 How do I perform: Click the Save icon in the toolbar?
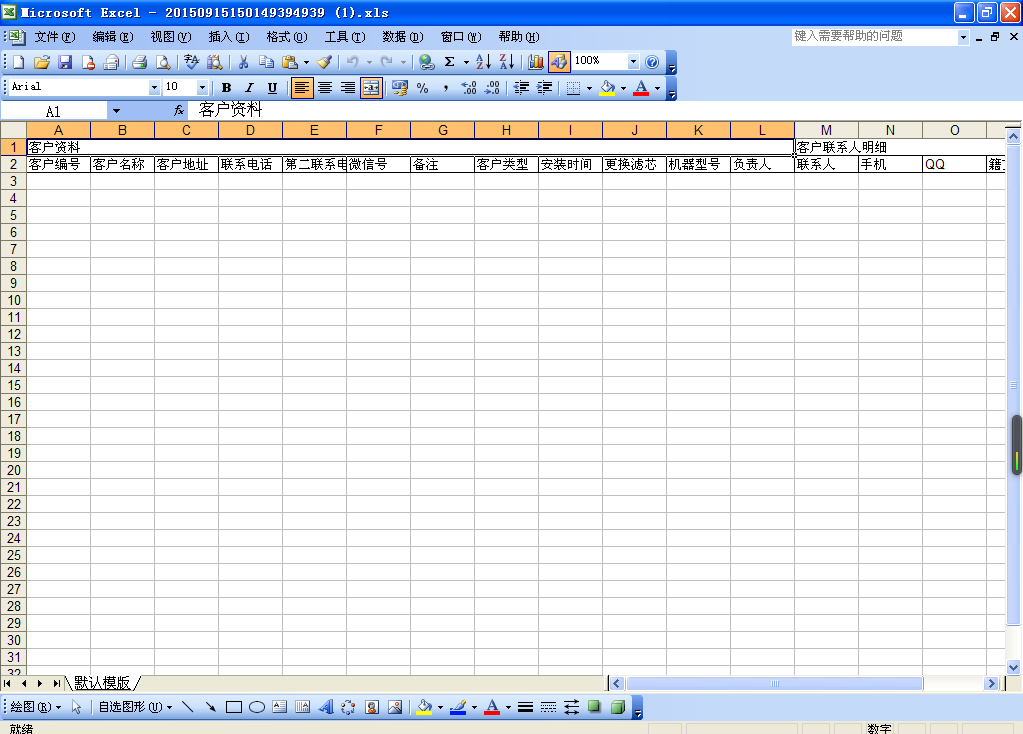pos(65,62)
